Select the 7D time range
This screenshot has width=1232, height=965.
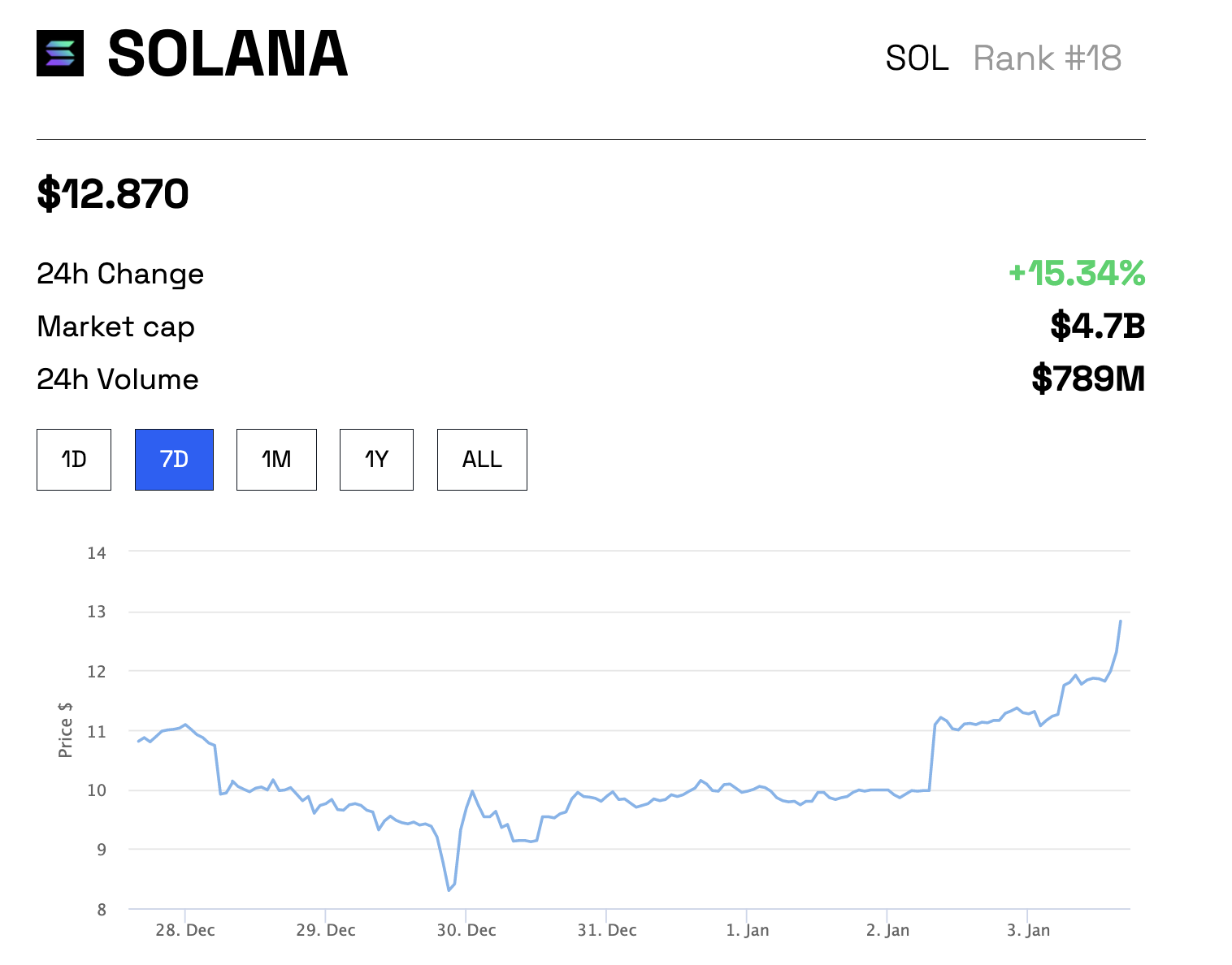(x=174, y=460)
